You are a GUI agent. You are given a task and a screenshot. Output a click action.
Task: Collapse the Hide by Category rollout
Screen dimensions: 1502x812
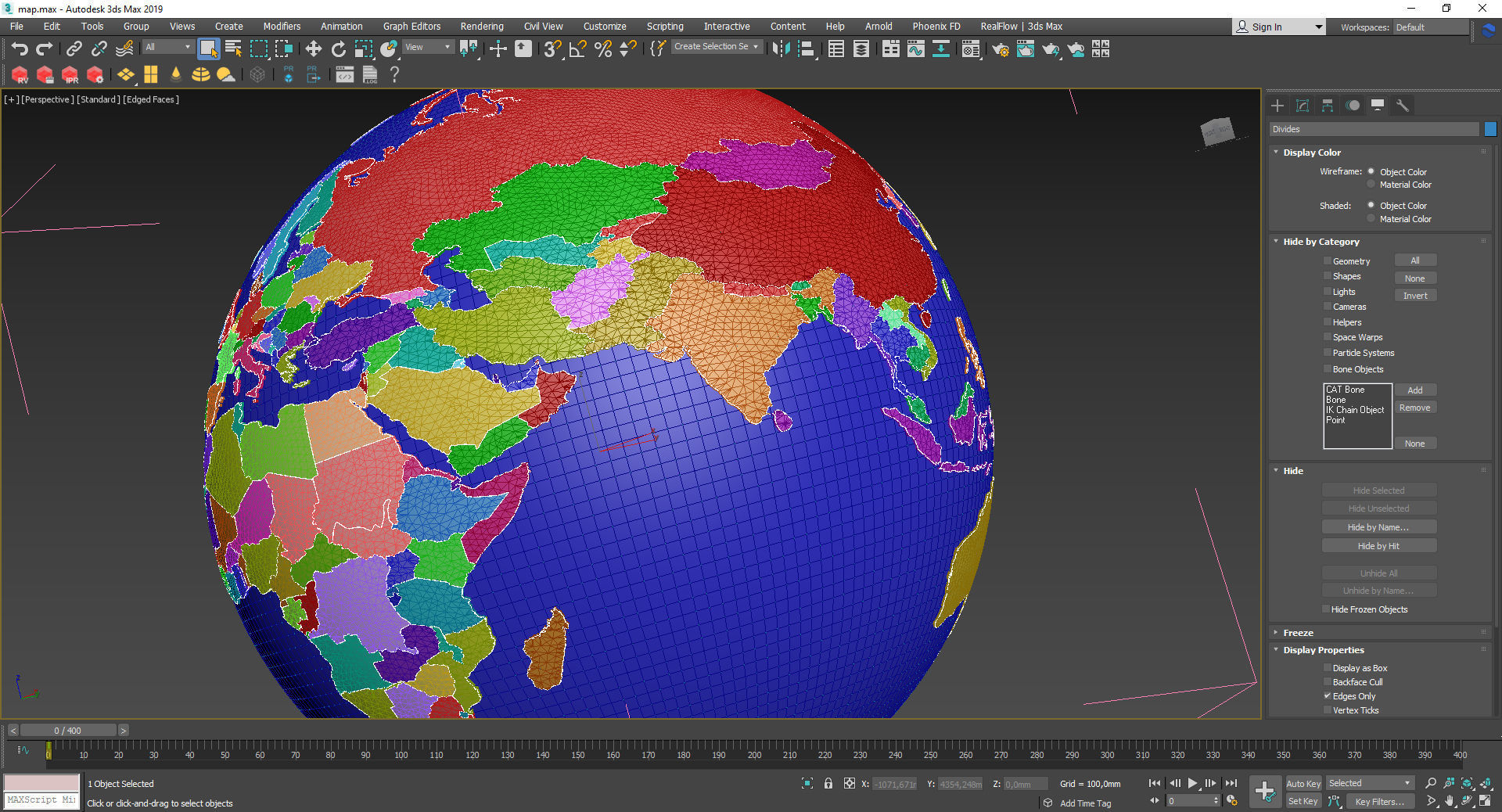pyautogui.click(x=1321, y=242)
